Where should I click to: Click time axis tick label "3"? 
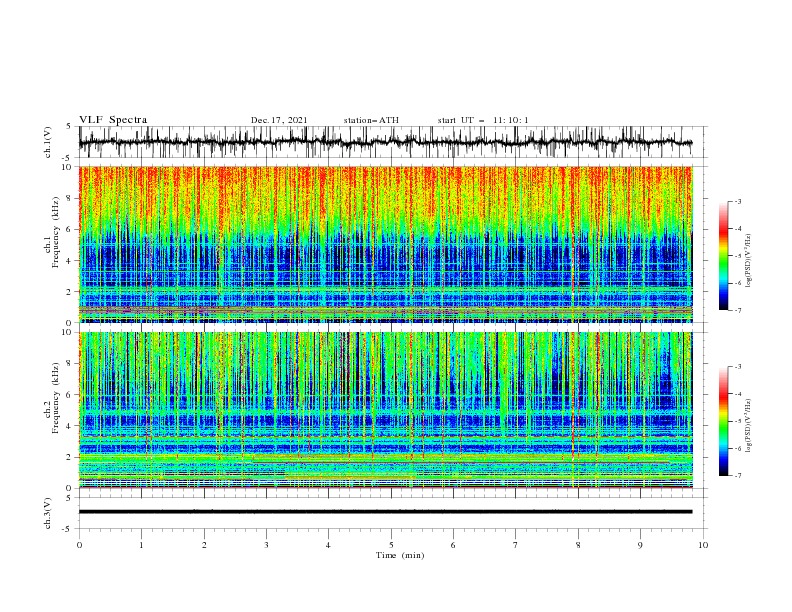[x=266, y=545]
